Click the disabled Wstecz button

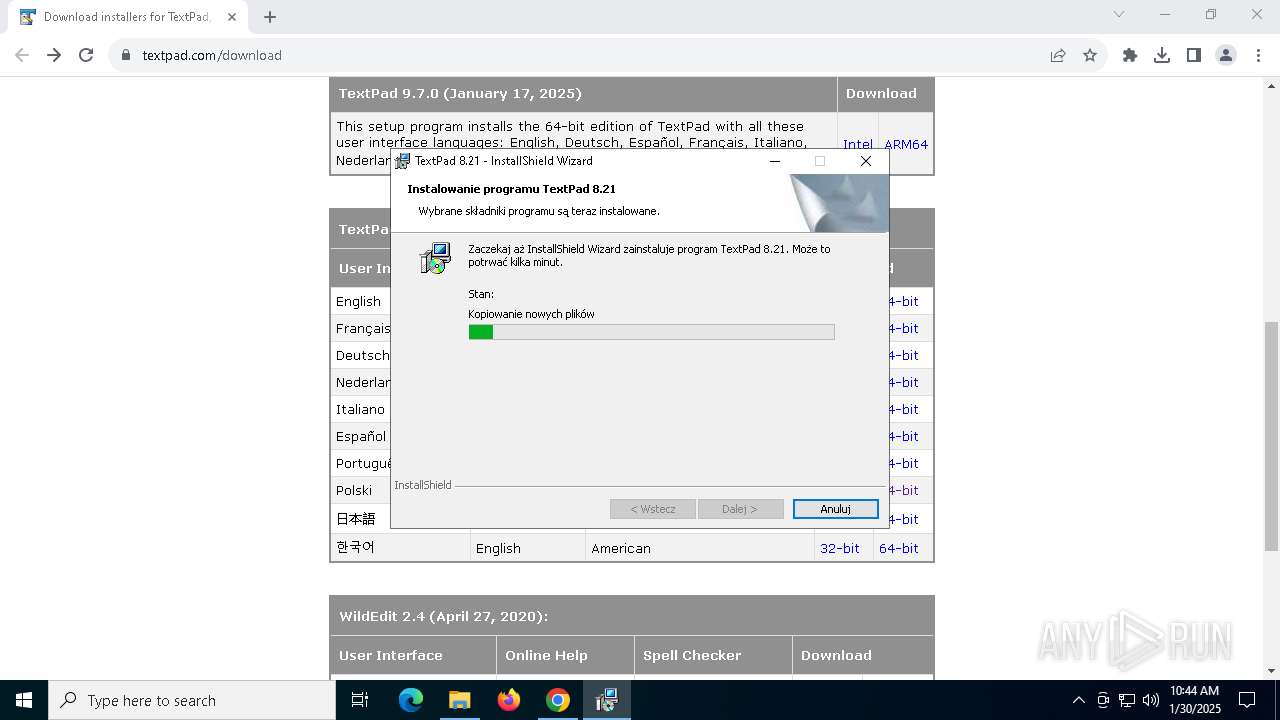653,509
